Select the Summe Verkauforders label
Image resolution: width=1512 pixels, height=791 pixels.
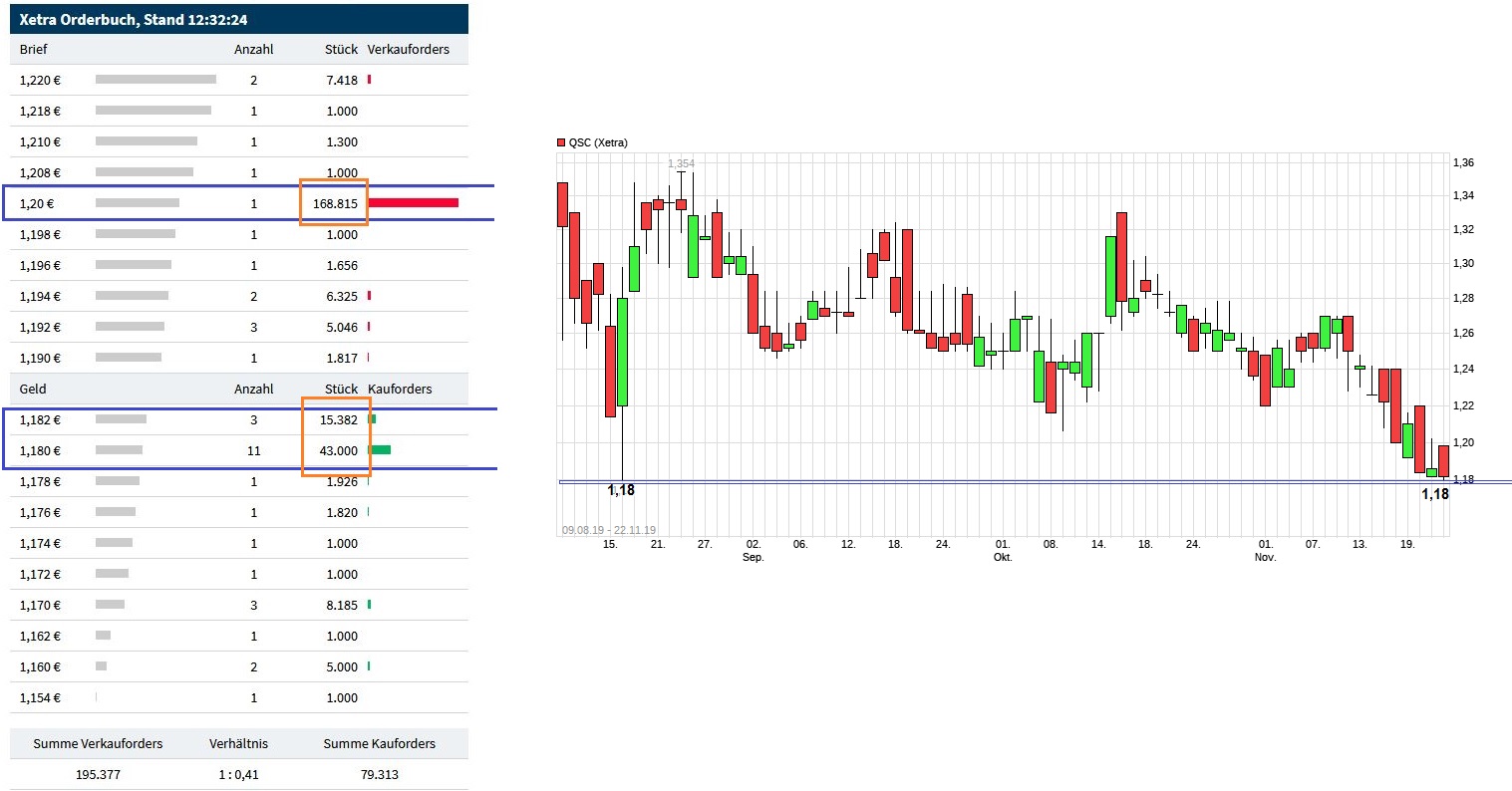coord(98,743)
